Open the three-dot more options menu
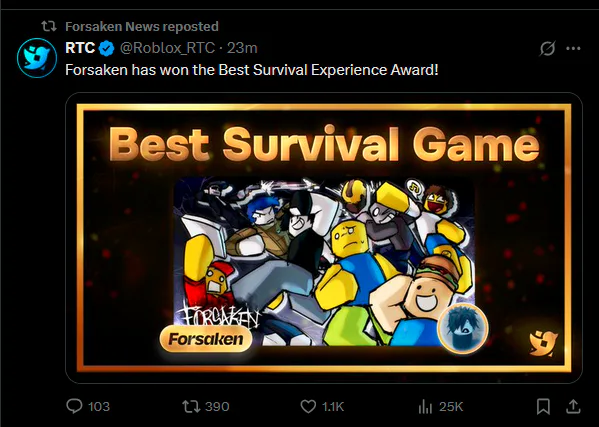The height and width of the screenshot is (427, 599). (x=573, y=49)
